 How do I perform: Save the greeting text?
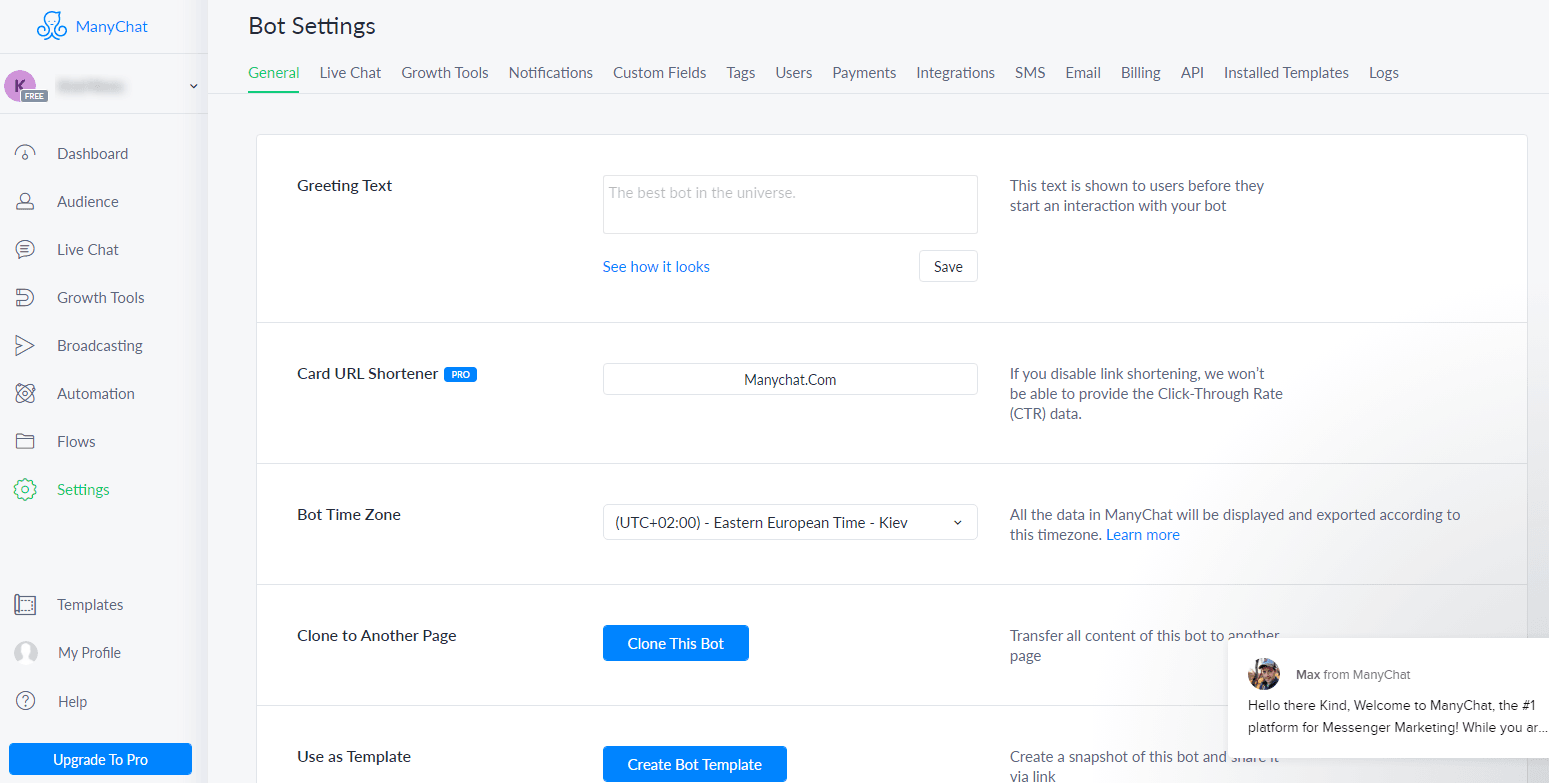948,266
